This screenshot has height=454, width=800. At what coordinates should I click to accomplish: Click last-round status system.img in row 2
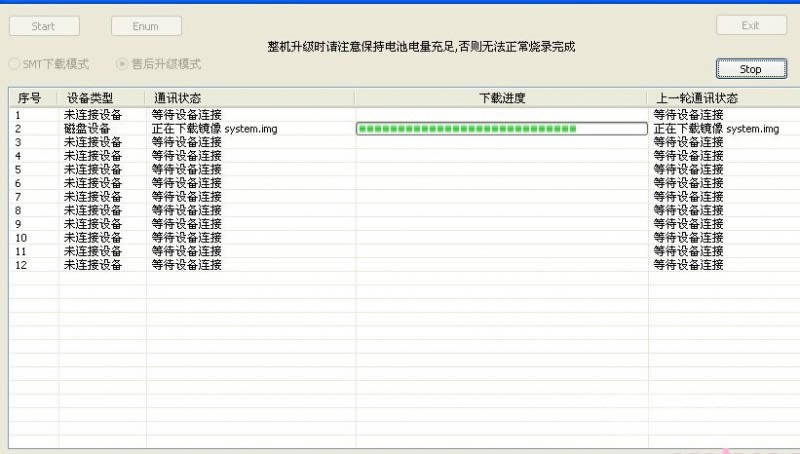716,129
